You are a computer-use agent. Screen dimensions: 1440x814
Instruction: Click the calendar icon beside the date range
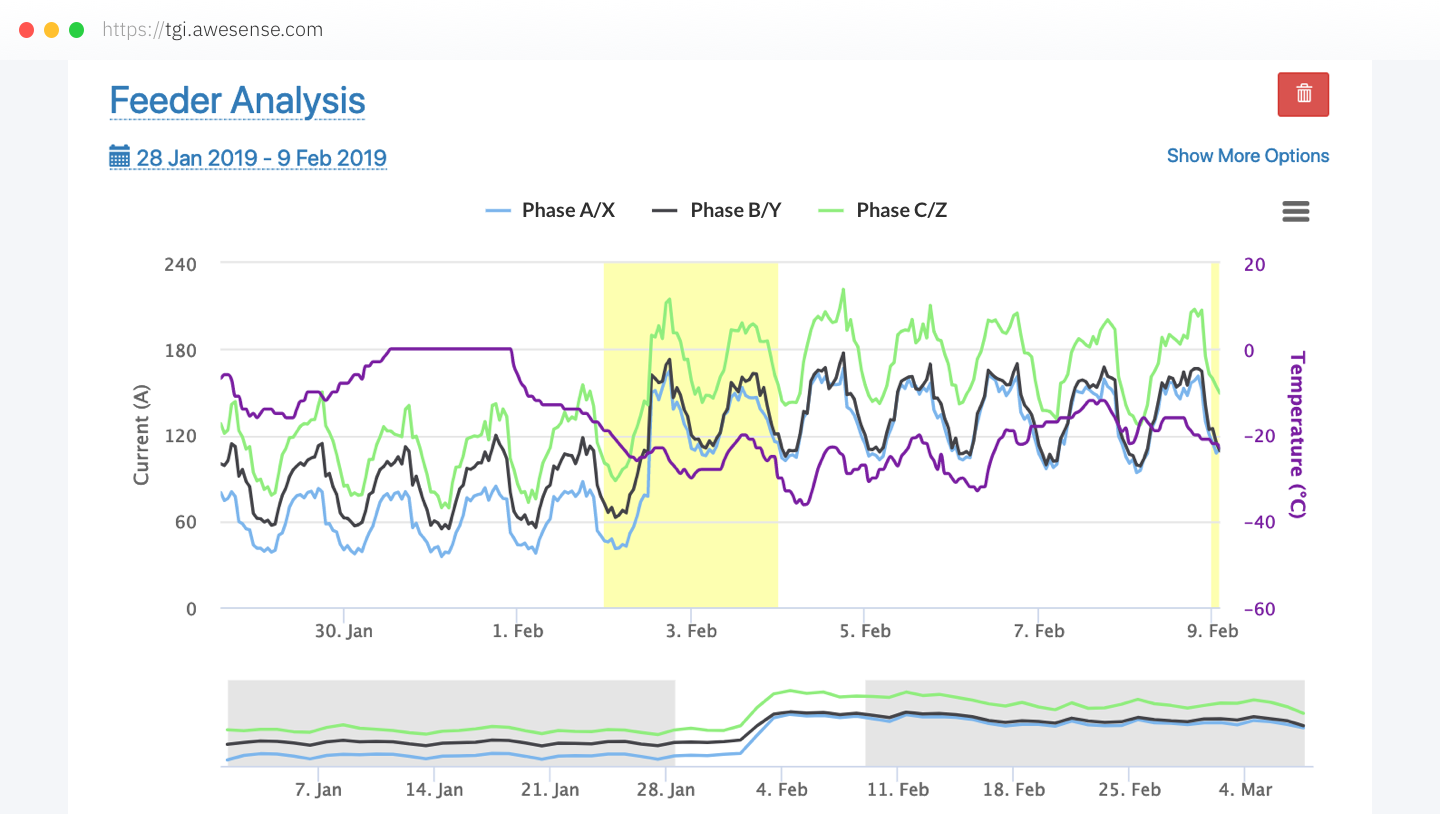point(120,156)
